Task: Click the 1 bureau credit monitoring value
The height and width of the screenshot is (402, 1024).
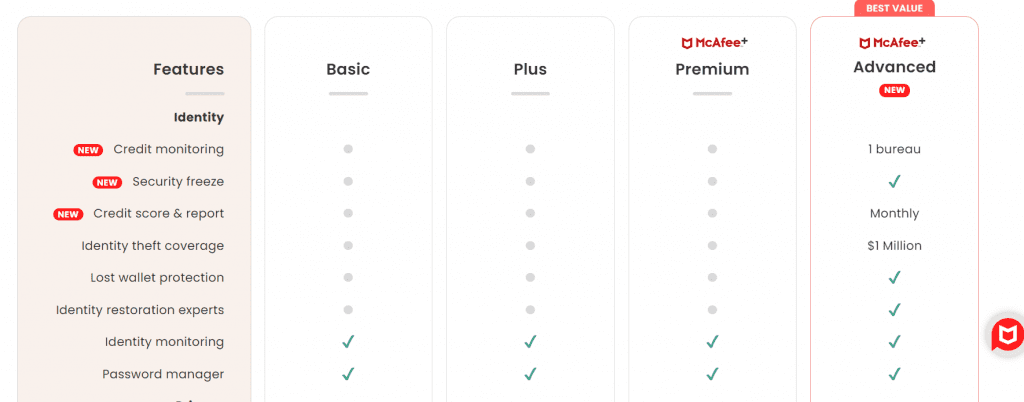Action: 894,150
